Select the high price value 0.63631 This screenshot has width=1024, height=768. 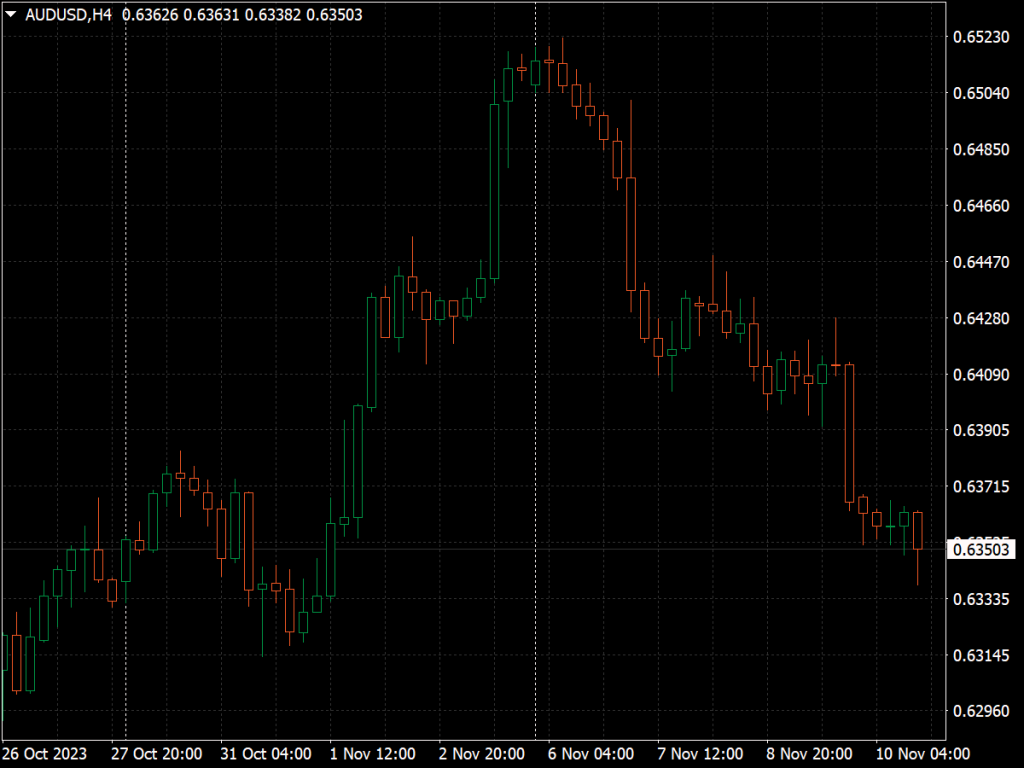pyautogui.click(x=212, y=15)
